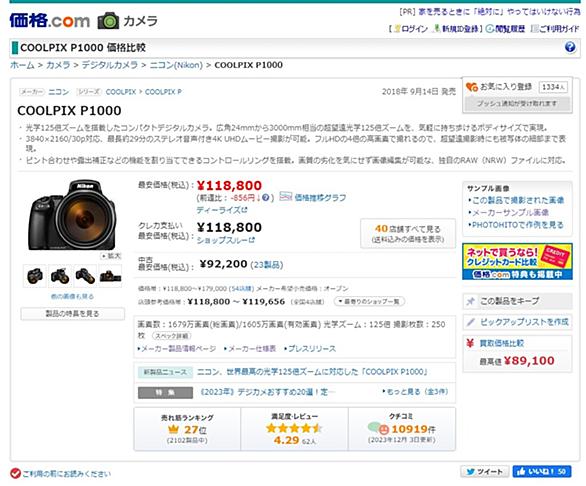Click the pencil icon for pickup list

(x=471, y=322)
